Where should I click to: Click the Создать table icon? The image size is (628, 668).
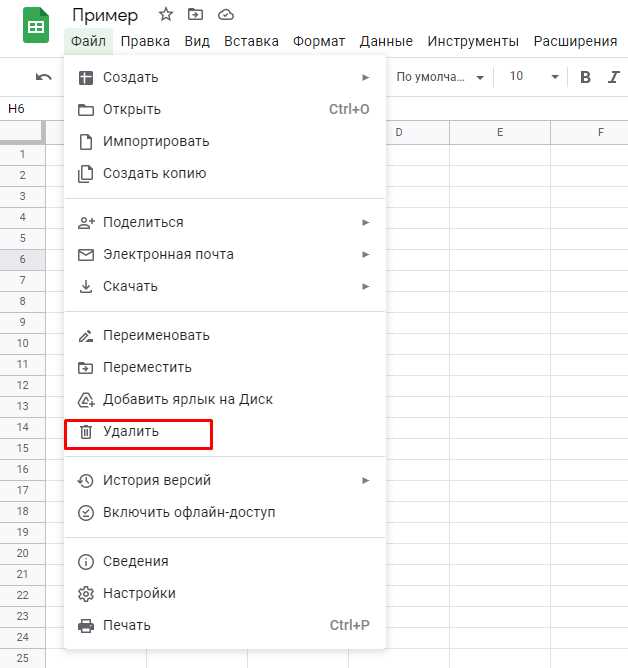coord(86,78)
